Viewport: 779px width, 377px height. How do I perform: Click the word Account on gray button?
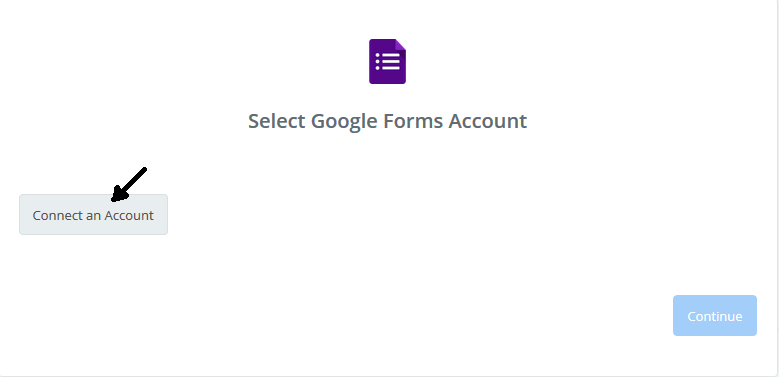point(129,215)
